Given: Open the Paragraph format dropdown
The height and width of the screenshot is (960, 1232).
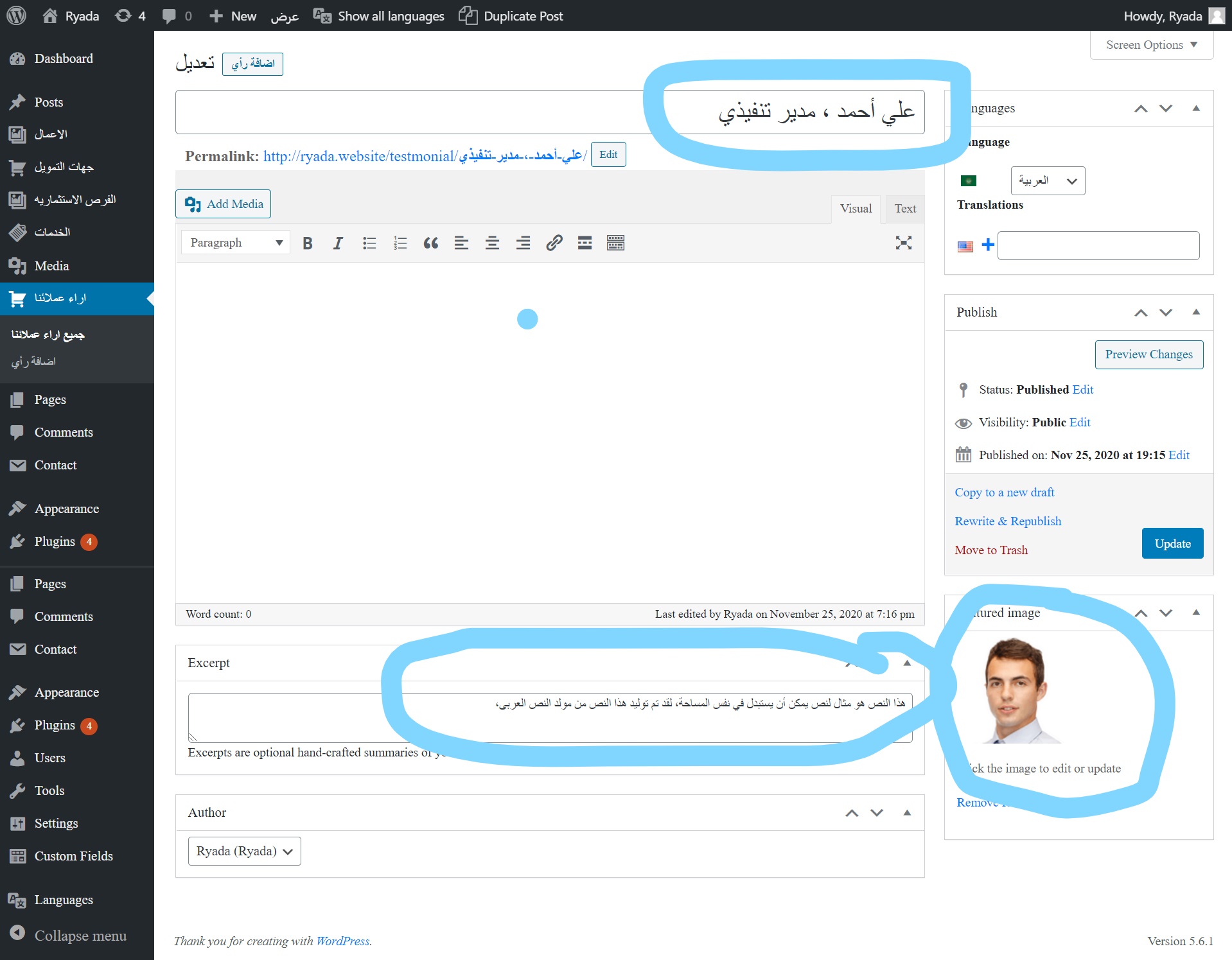Looking at the screenshot, I should coord(235,243).
